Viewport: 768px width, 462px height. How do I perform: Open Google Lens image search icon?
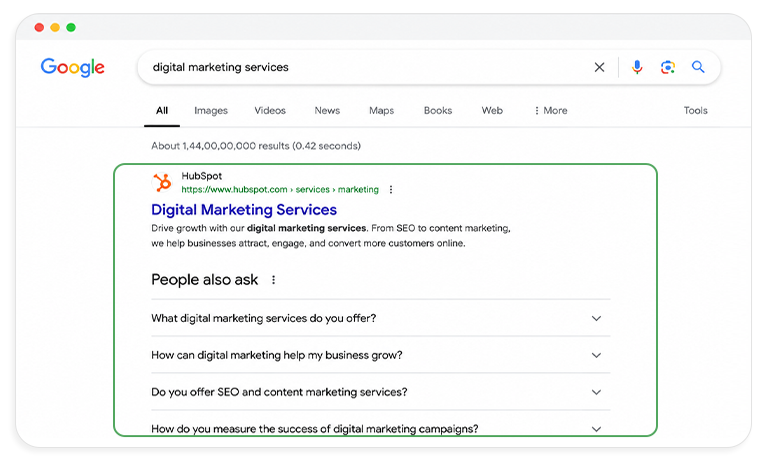(668, 67)
